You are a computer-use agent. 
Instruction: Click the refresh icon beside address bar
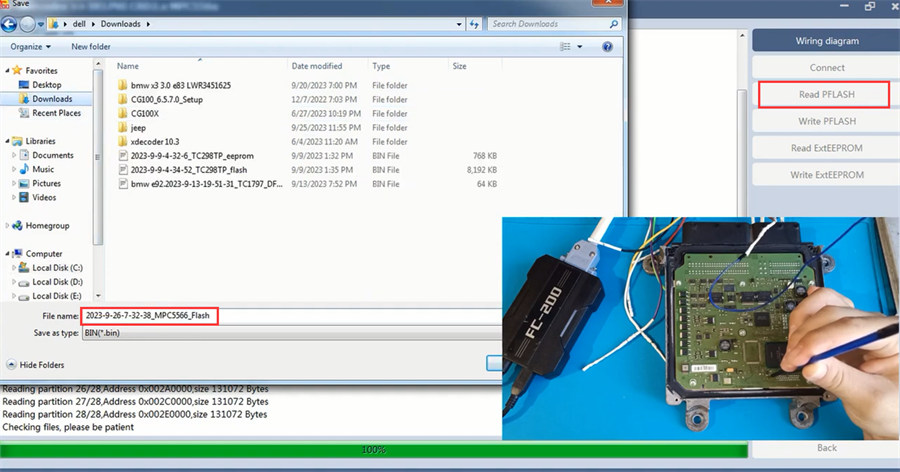[474, 24]
